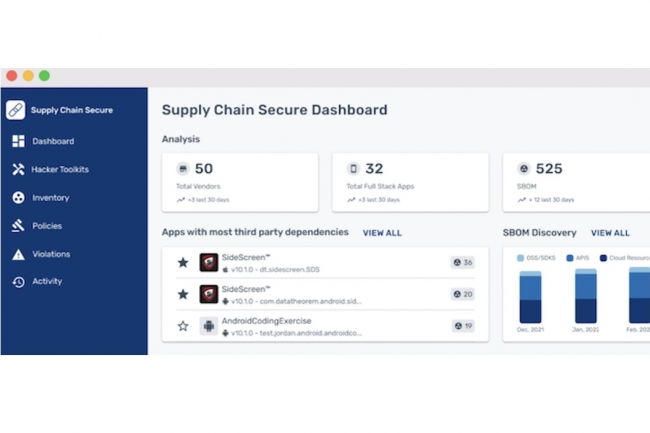Screen dimensions: 650x433
Task: Open the Inventory icon in the sidebar
Action: click(x=18, y=198)
